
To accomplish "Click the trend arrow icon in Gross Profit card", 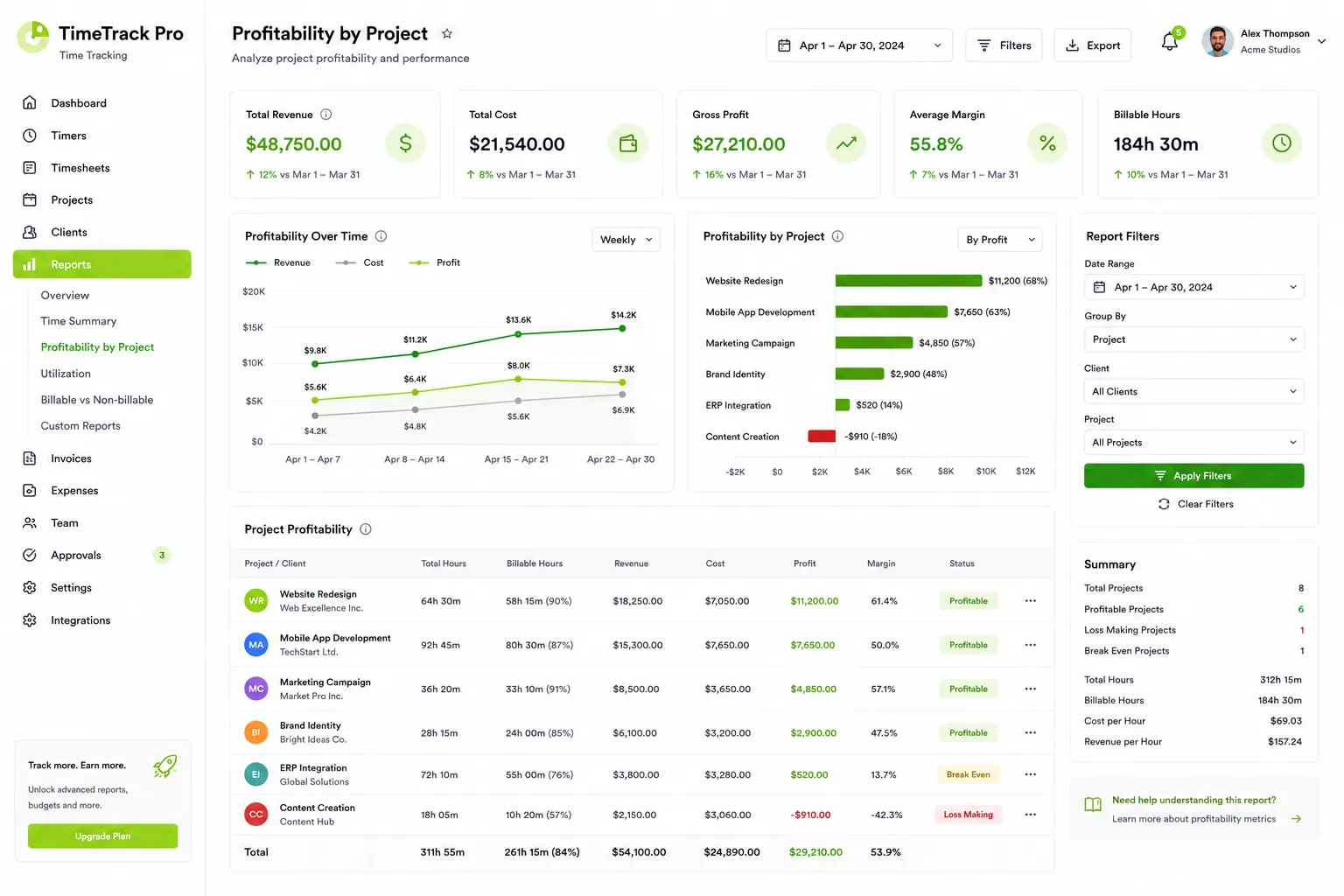I will click(x=846, y=143).
